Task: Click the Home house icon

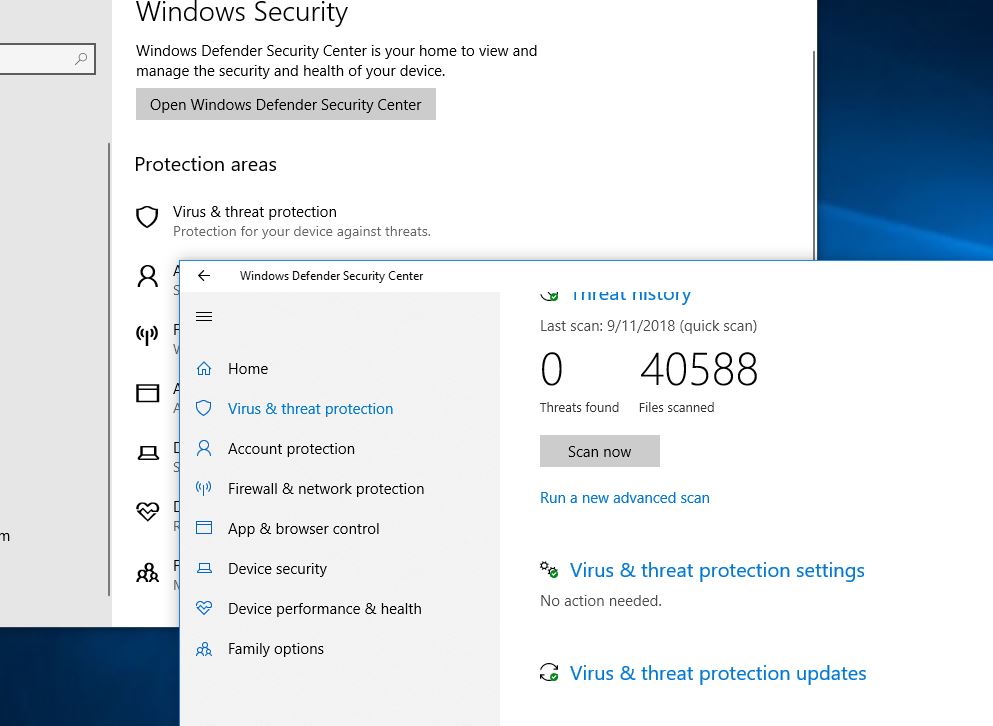Action: [x=204, y=369]
